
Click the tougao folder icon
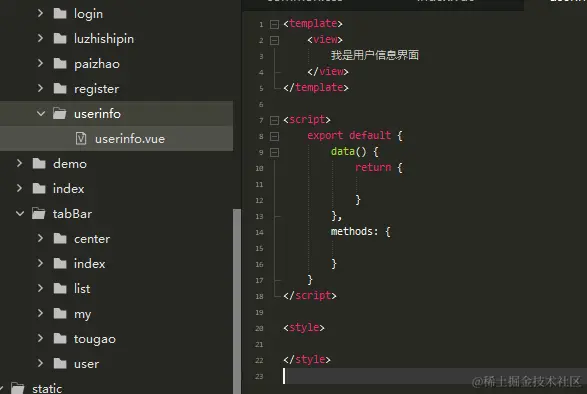tap(60, 339)
